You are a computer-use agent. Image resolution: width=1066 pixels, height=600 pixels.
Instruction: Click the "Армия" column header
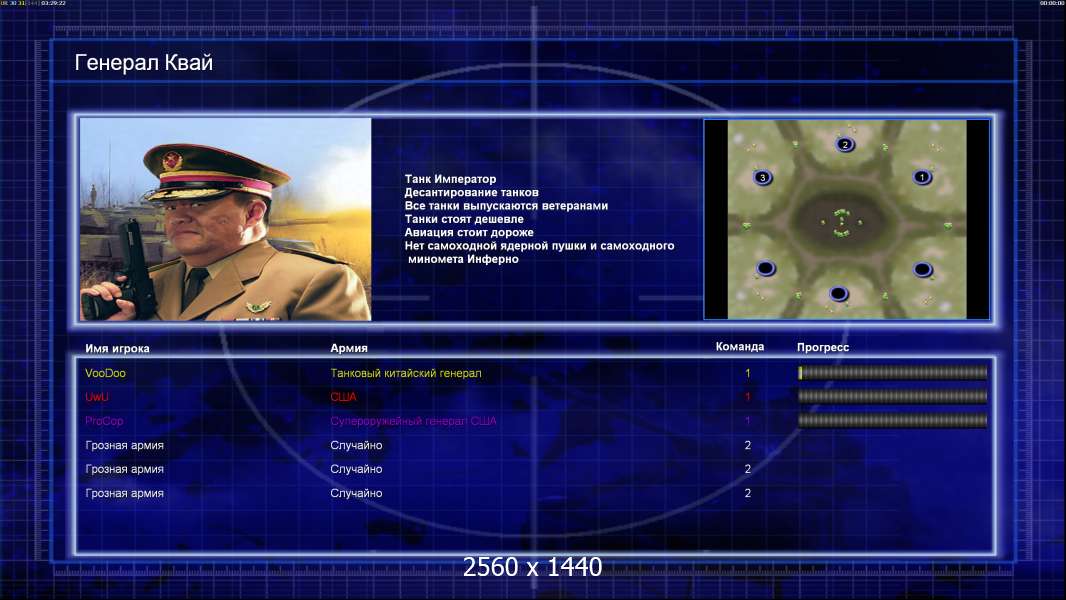coord(349,347)
